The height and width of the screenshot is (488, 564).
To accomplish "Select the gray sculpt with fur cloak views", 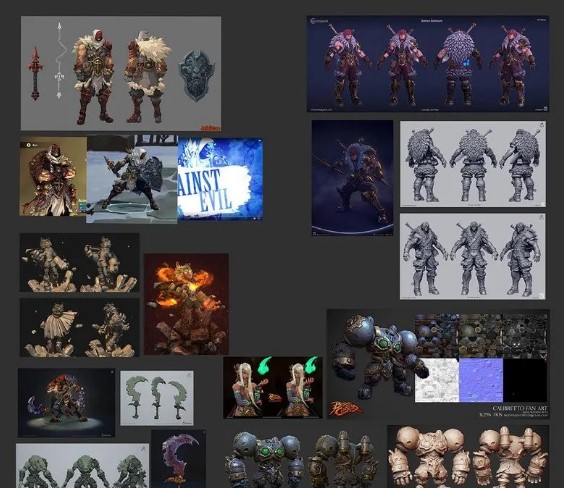I will point(473,164).
